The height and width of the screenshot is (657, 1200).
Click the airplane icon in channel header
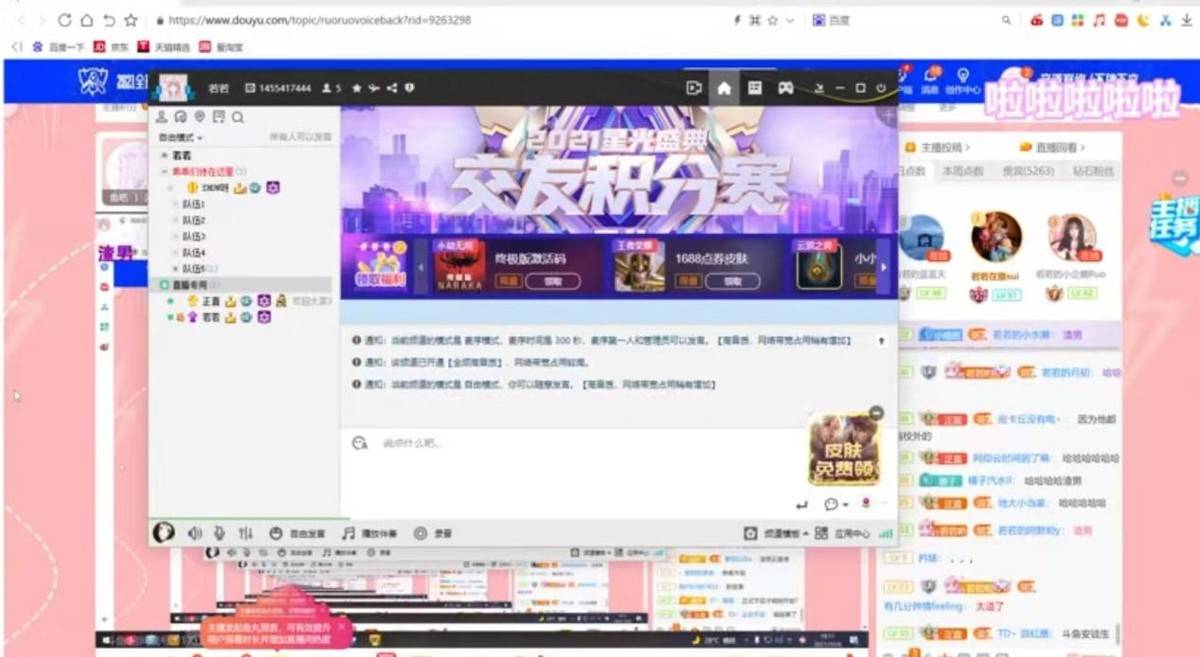[374, 88]
